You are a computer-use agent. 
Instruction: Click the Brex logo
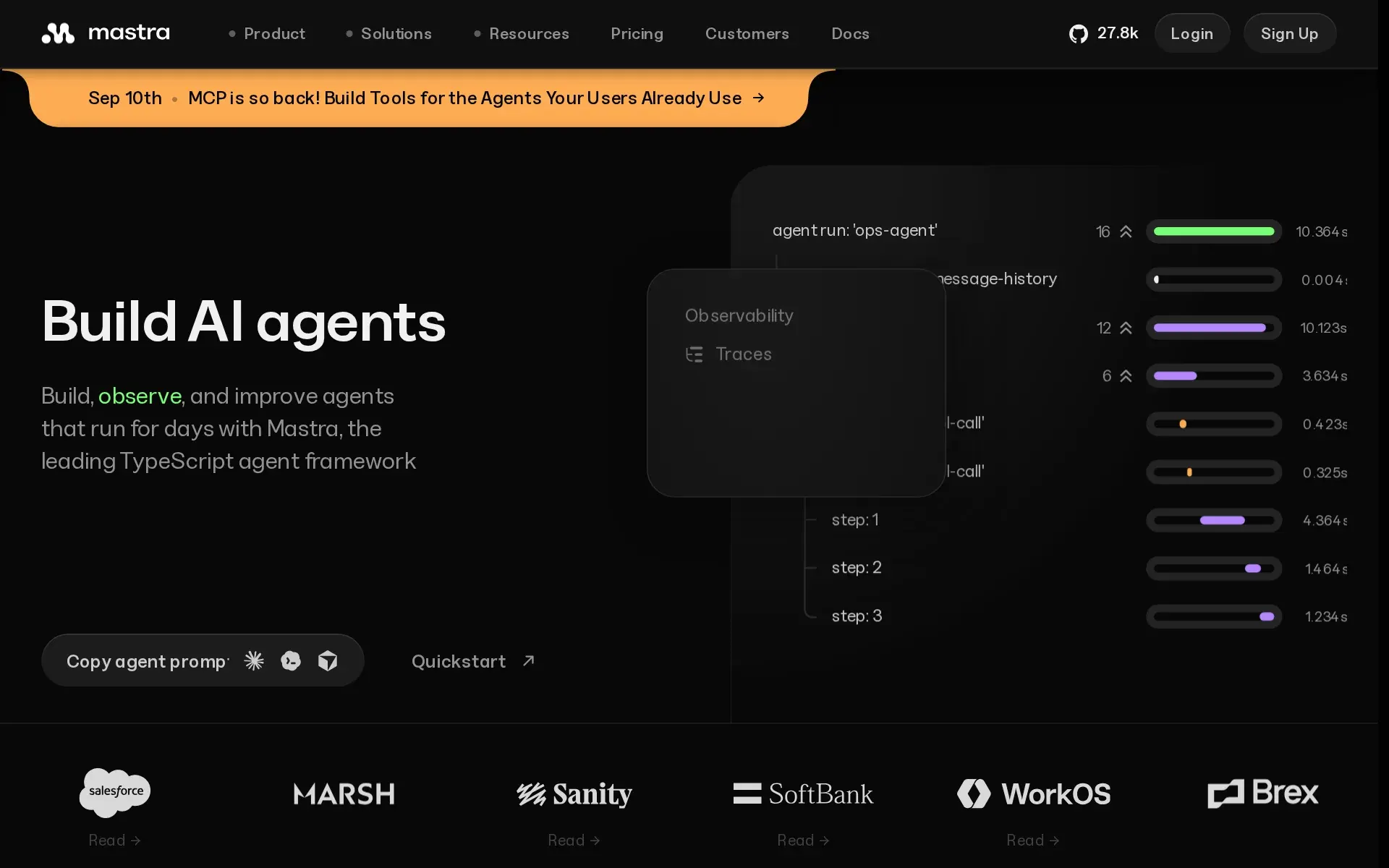(1263, 793)
